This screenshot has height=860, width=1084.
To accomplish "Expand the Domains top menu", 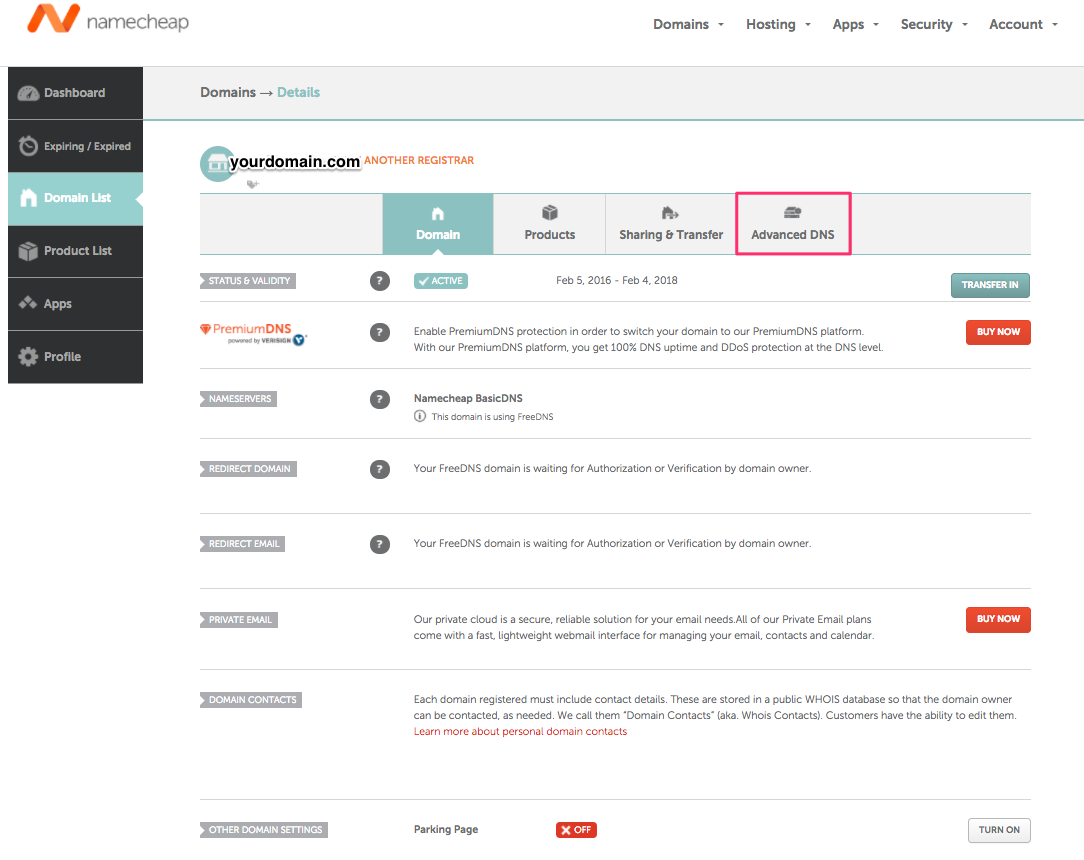I will pyautogui.click(x=689, y=24).
